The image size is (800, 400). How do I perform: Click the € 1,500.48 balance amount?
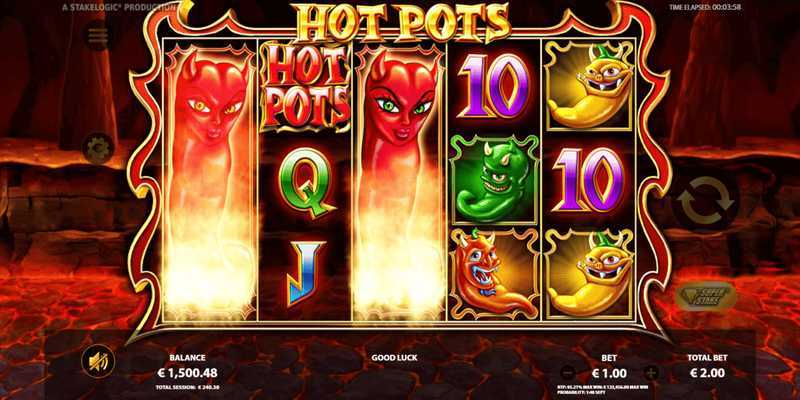point(187,373)
